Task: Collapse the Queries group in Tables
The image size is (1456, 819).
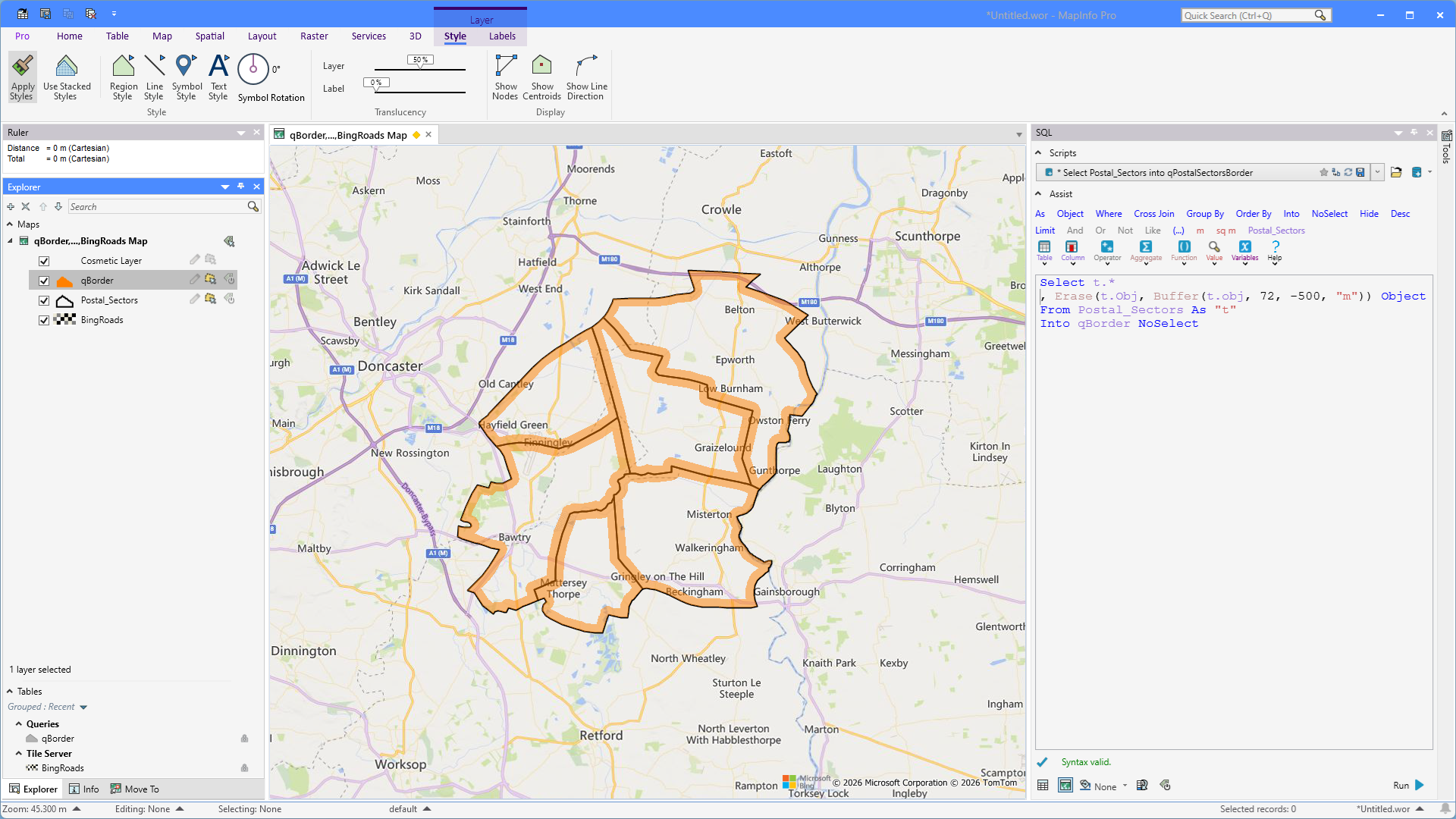Action: 19,724
